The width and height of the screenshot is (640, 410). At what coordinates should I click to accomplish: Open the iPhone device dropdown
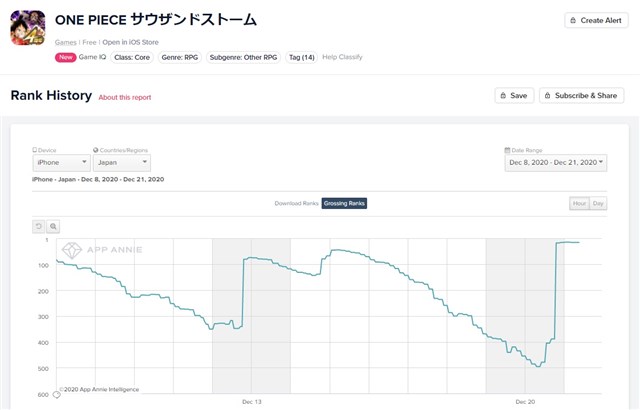pyautogui.click(x=62, y=162)
